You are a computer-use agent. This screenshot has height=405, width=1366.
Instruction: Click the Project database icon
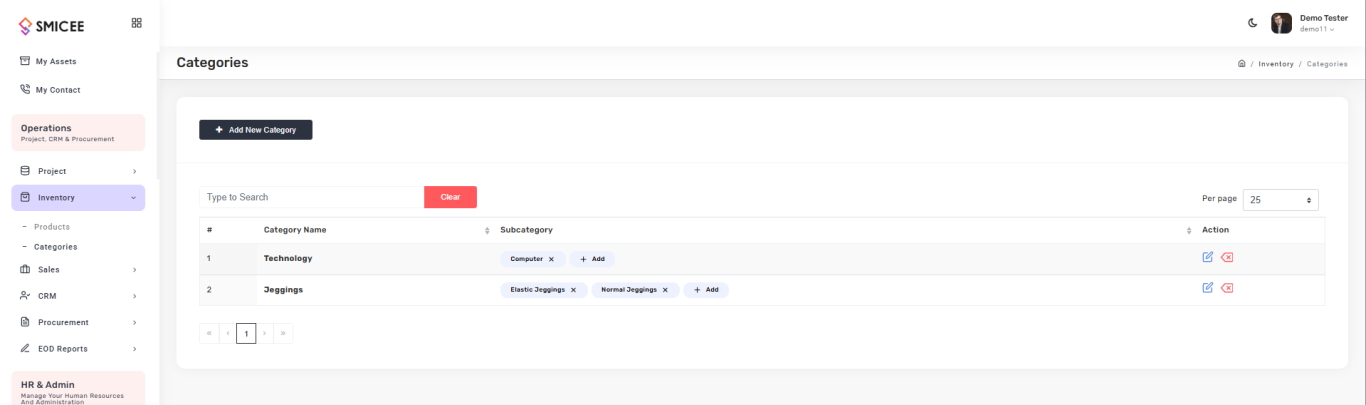26,171
